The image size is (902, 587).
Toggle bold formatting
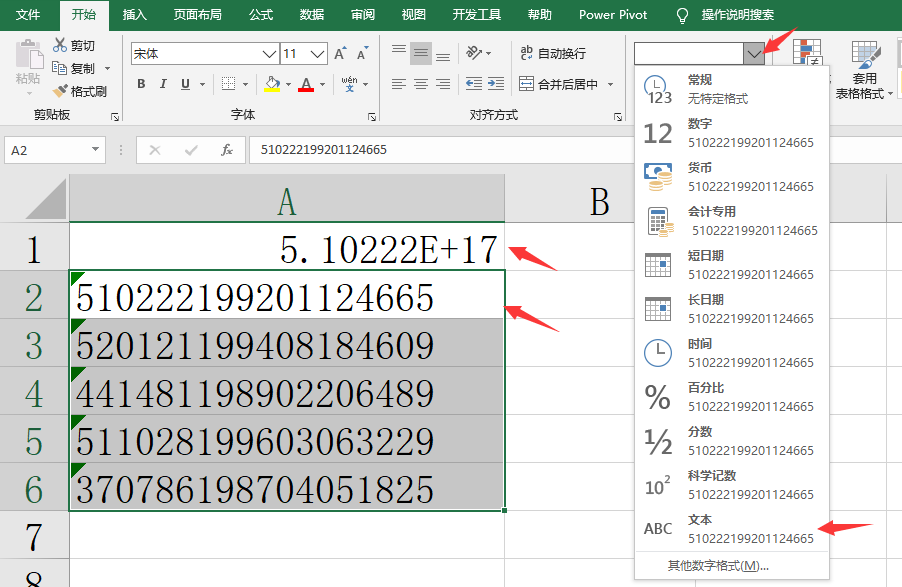pos(141,84)
